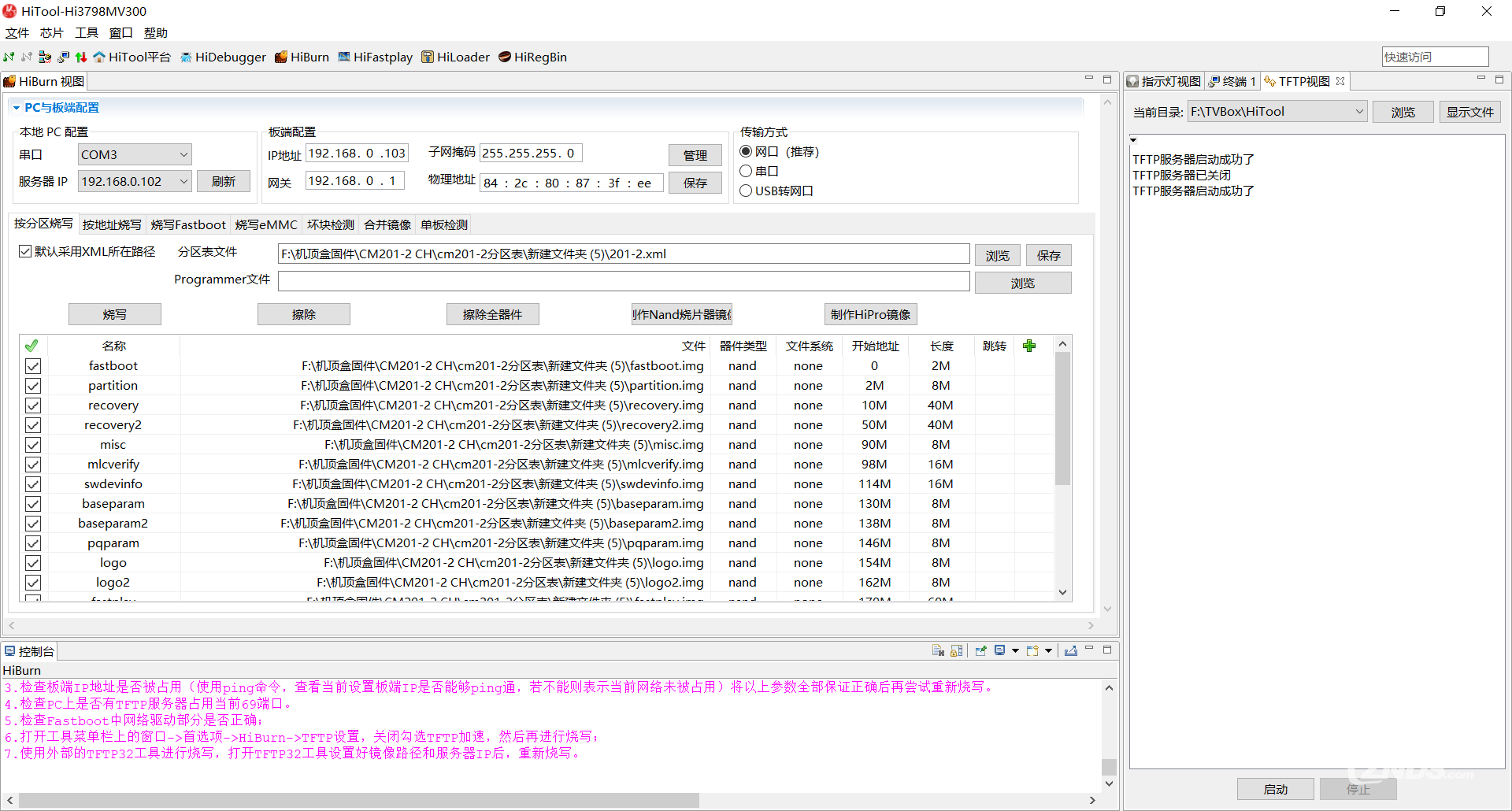Open the 窗口 menu
This screenshot has height=811, width=1512.
(121, 33)
